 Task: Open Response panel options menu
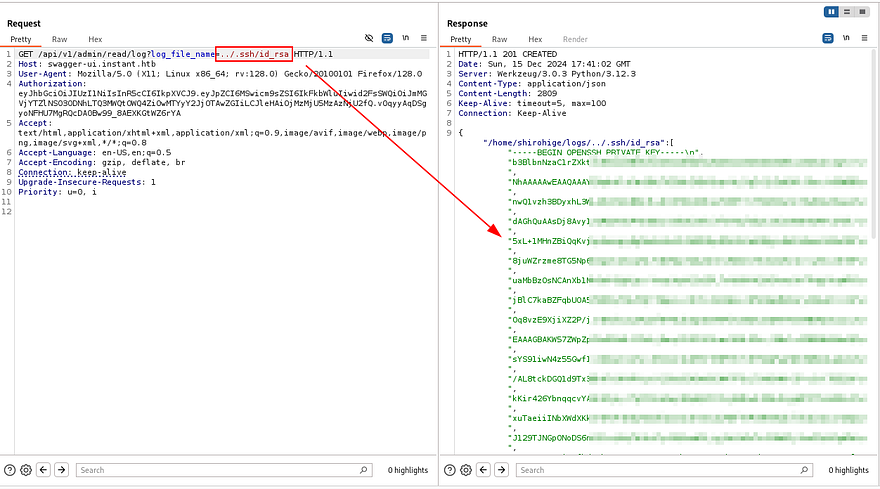864,38
